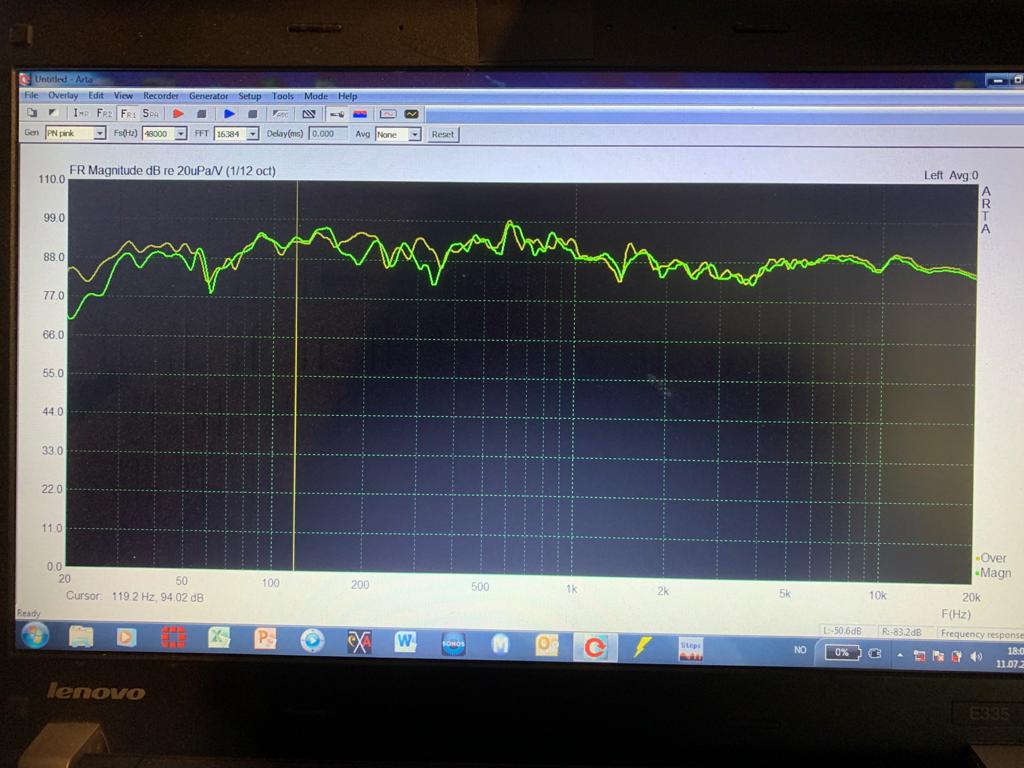The height and width of the screenshot is (768, 1024).
Task: Click the Cursor readout 119.2 Hz, 94.02 dB
Action: (135, 596)
